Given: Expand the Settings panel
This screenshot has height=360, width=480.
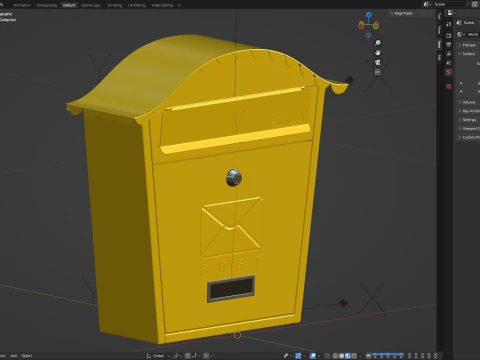Looking at the screenshot, I should pos(468,120).
